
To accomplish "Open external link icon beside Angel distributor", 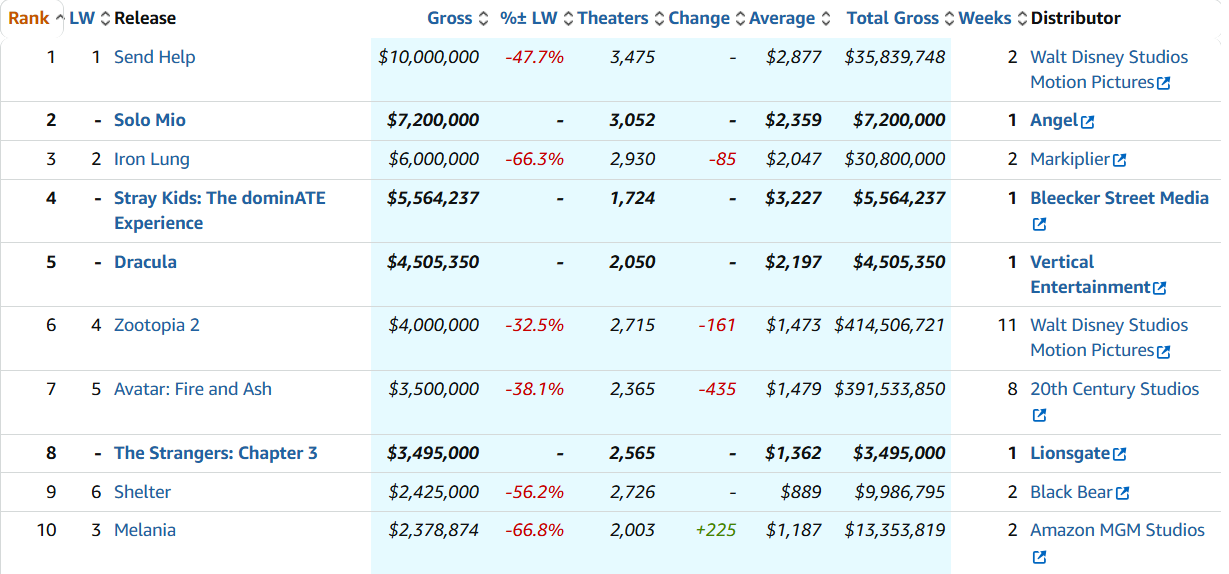I will click(x=1088, y=122).
